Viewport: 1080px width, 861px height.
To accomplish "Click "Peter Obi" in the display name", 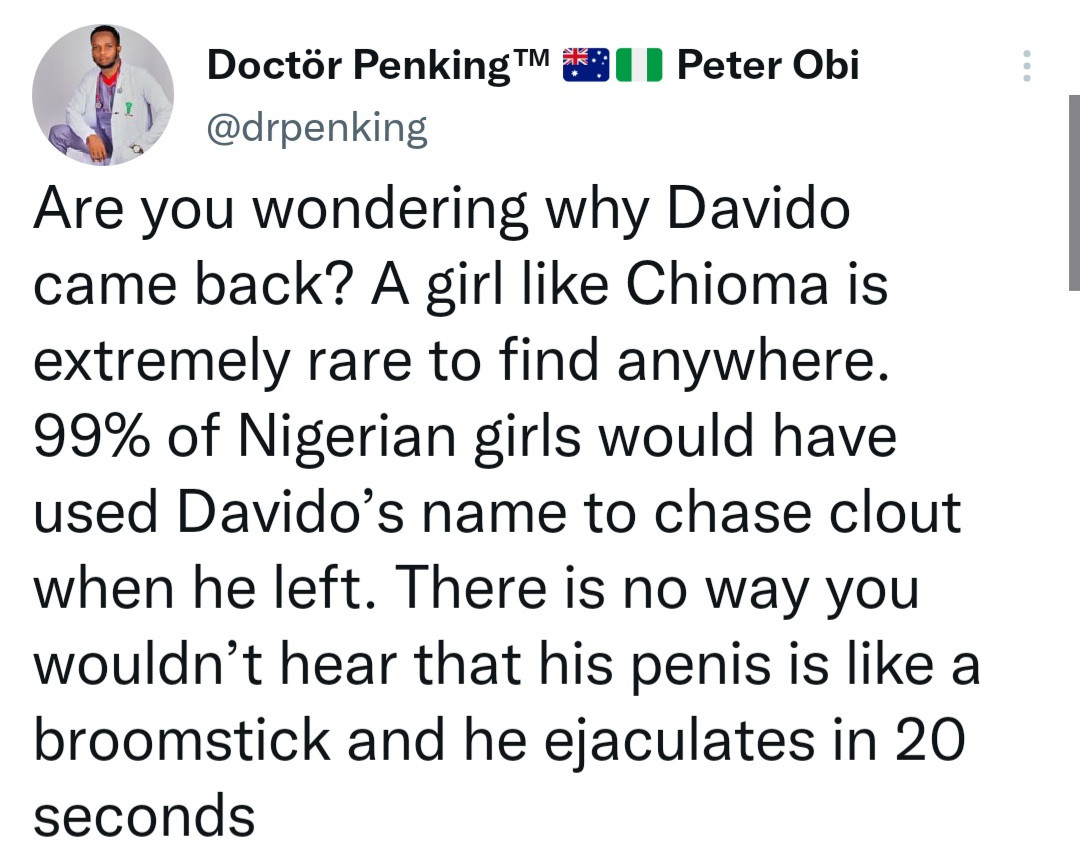I will (767, 66).
